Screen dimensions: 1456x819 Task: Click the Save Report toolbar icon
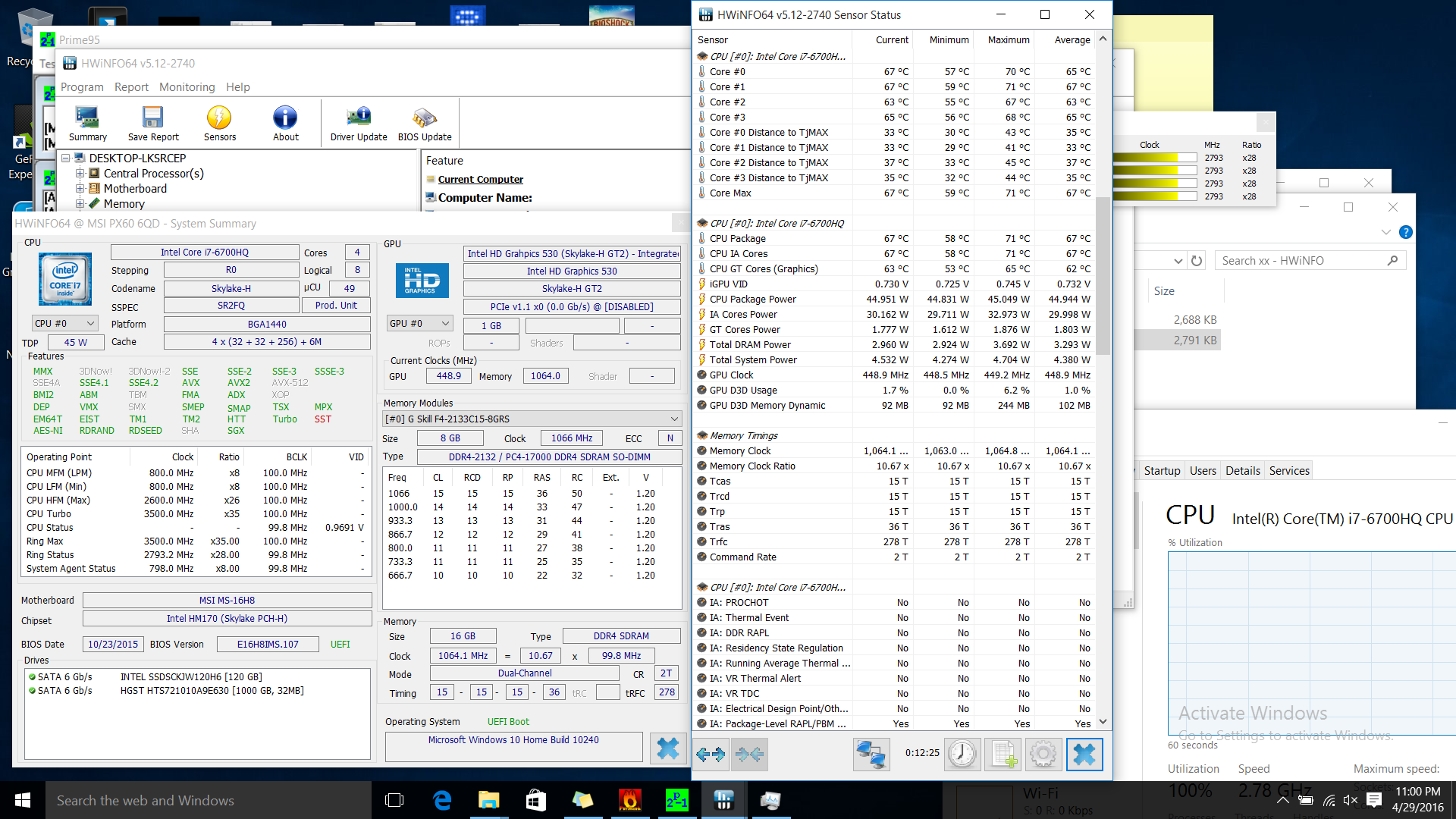153,124
